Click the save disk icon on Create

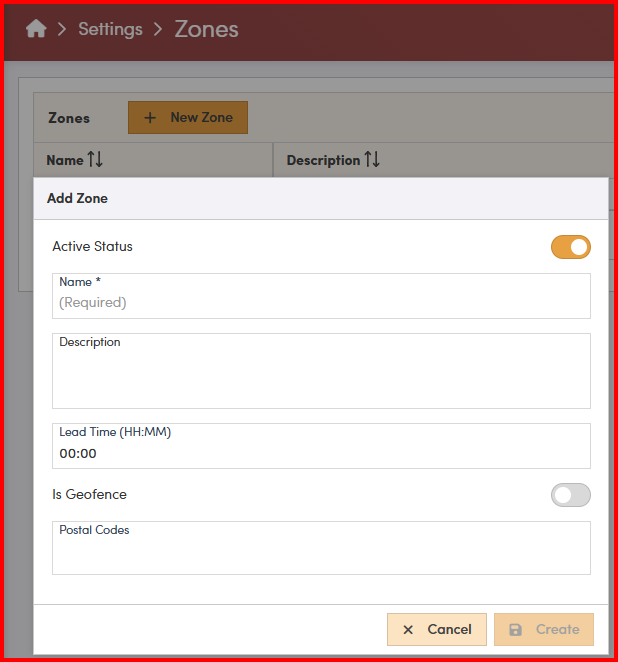click(x=516, y=630)
